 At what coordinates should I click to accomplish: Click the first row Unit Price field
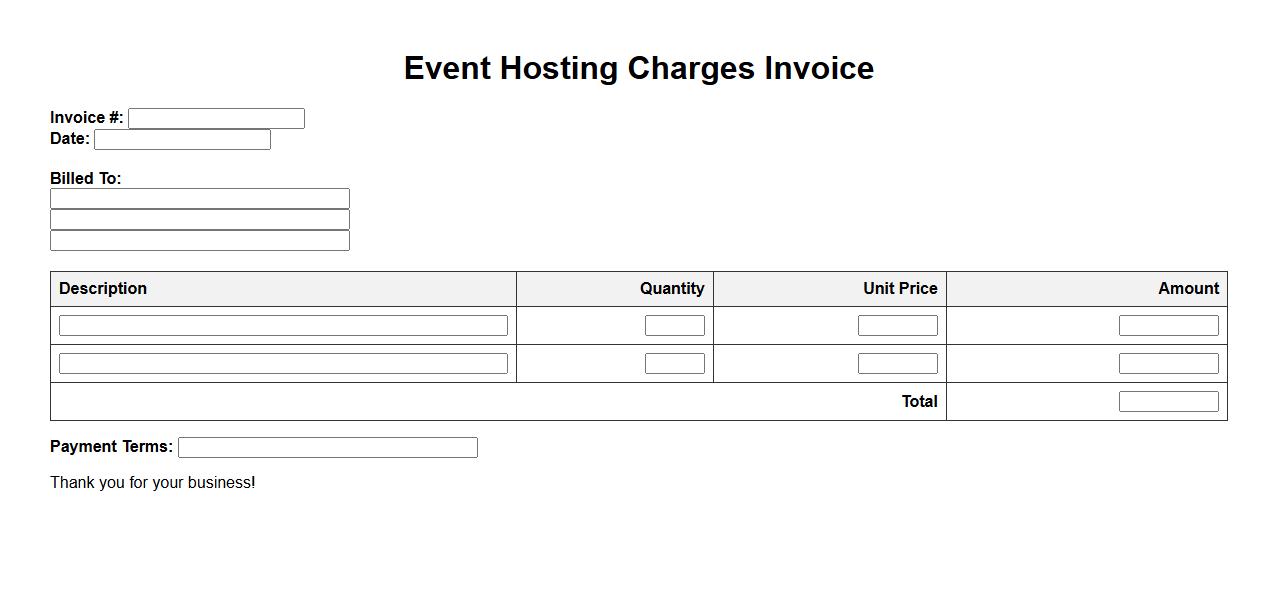897,325
